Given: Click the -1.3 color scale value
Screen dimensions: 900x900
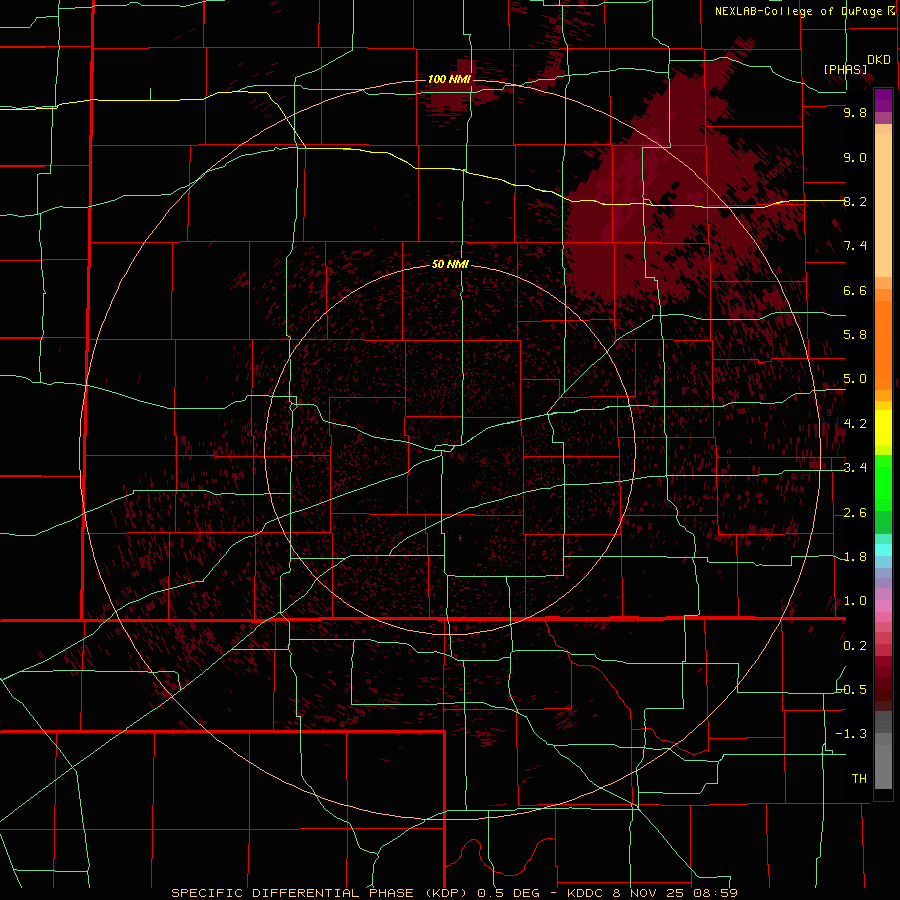Looking at the screenshot, I should (852, 734).
